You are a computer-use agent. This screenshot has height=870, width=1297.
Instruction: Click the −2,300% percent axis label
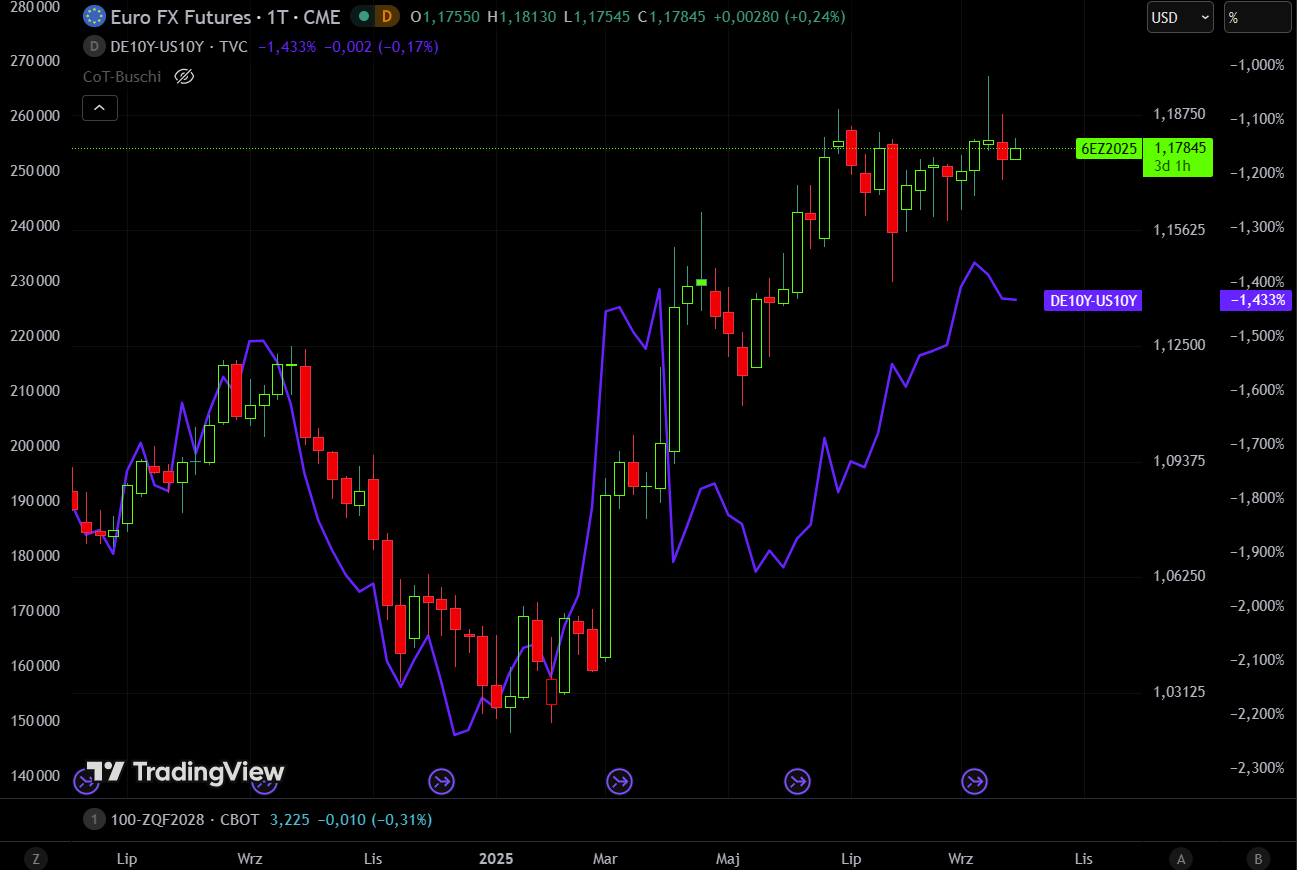1255,768
